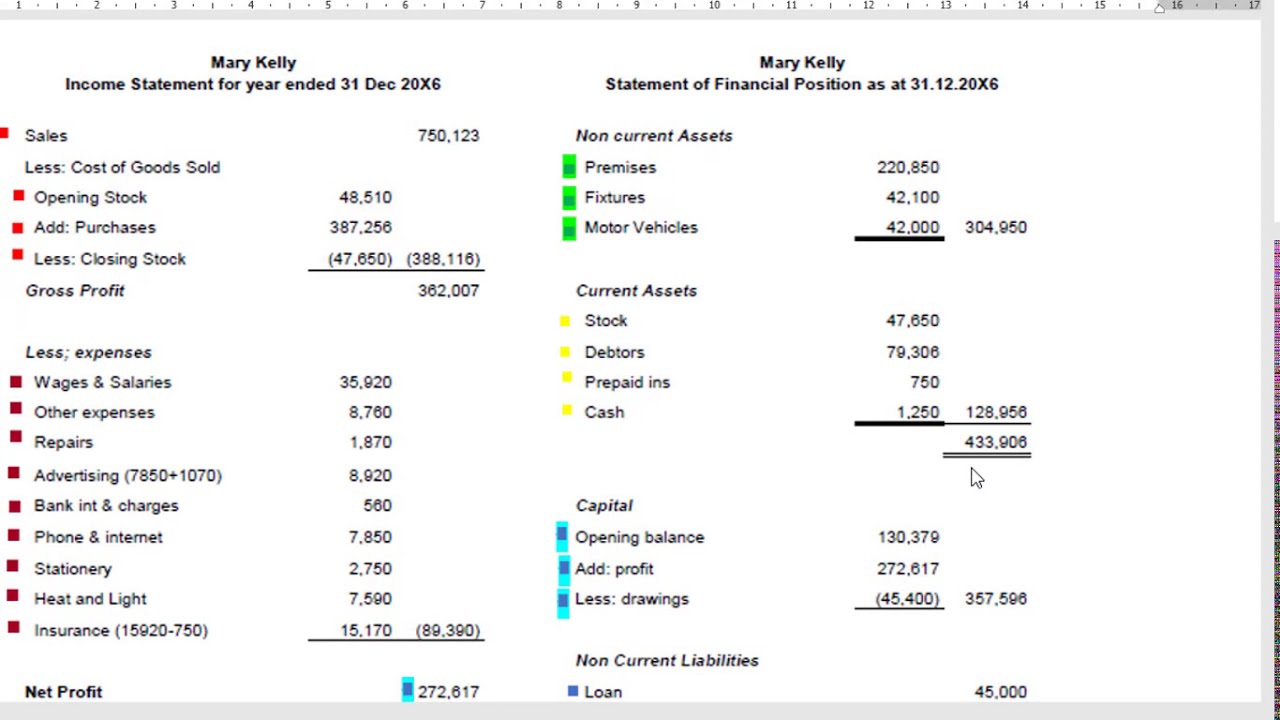Click current assets total 128,956
The height and width of the screenshot is (720, 1280).
996,413
